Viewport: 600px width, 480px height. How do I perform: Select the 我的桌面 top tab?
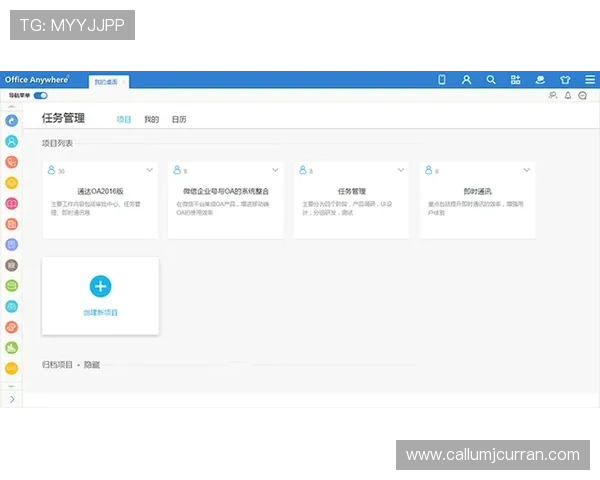coord(106,82)
